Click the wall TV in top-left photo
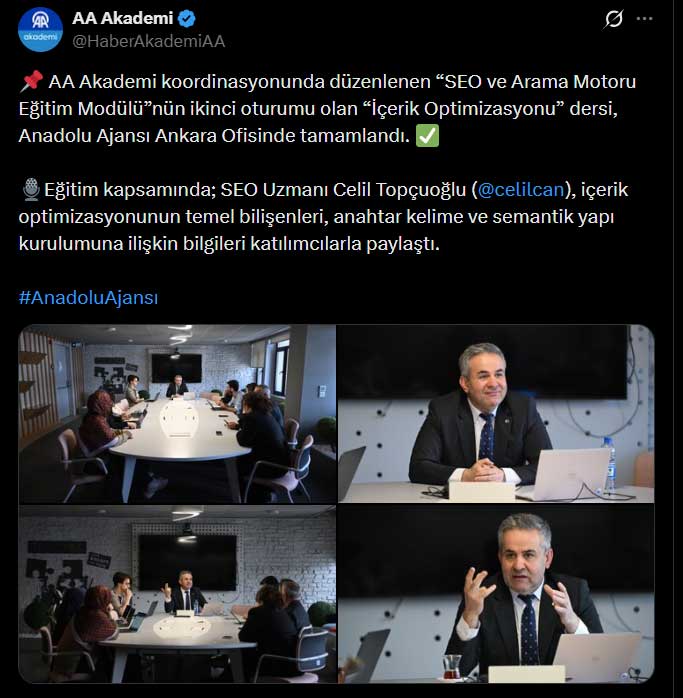Screen dimensions: 683x698 click(x=177, y=368)
